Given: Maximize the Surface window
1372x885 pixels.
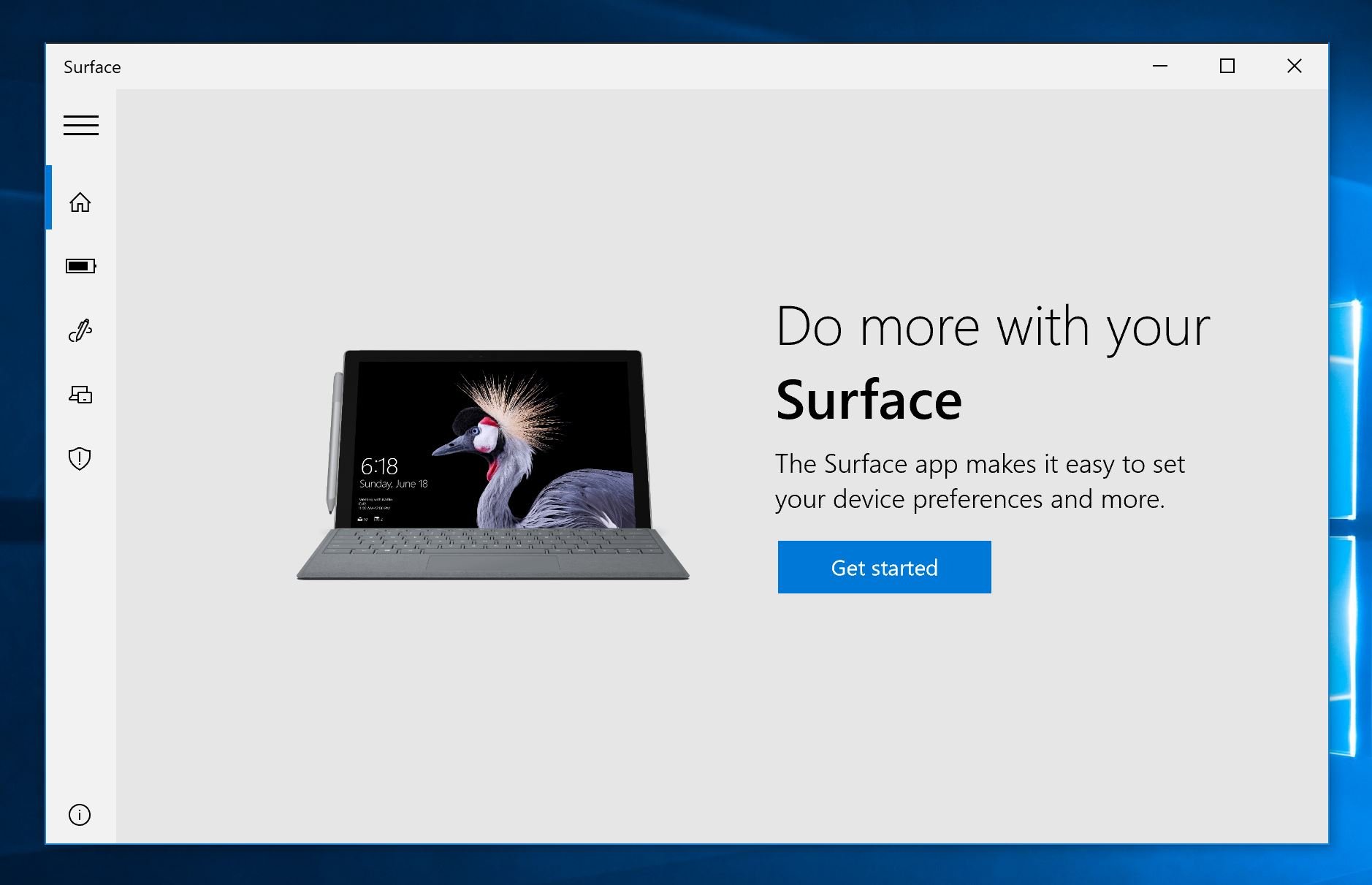Looking at the screenshot, I should coord(1227,67).
